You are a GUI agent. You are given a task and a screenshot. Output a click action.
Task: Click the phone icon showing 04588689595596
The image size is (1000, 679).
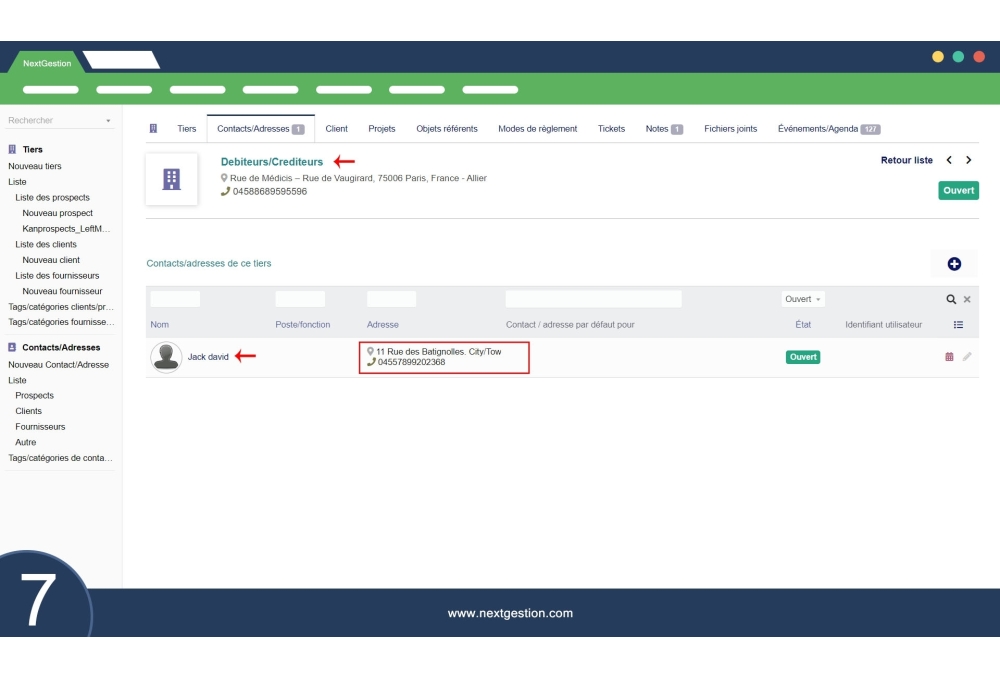(225, 191)
